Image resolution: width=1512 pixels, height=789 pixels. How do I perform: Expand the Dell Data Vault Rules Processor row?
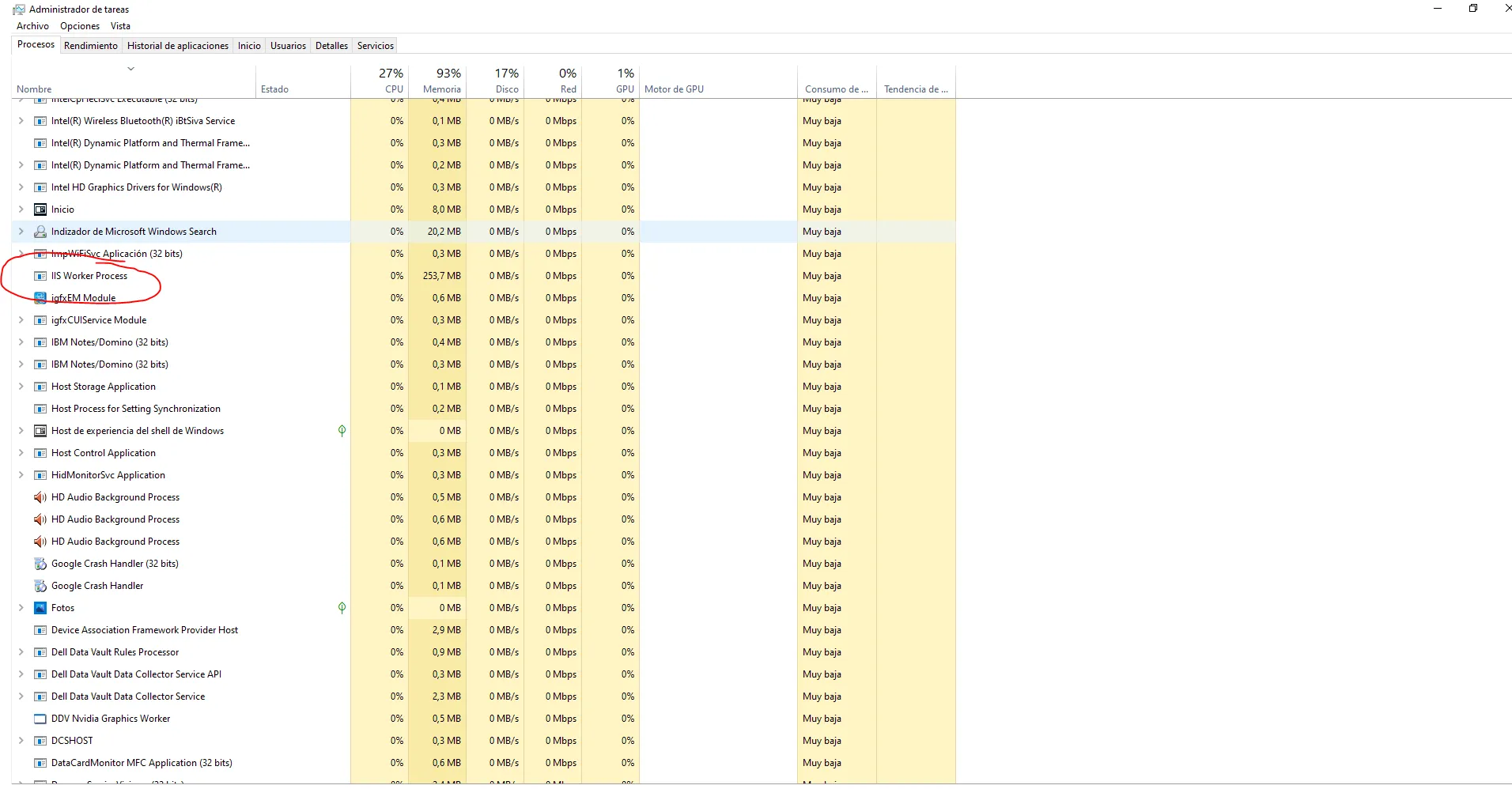point(21,652)
